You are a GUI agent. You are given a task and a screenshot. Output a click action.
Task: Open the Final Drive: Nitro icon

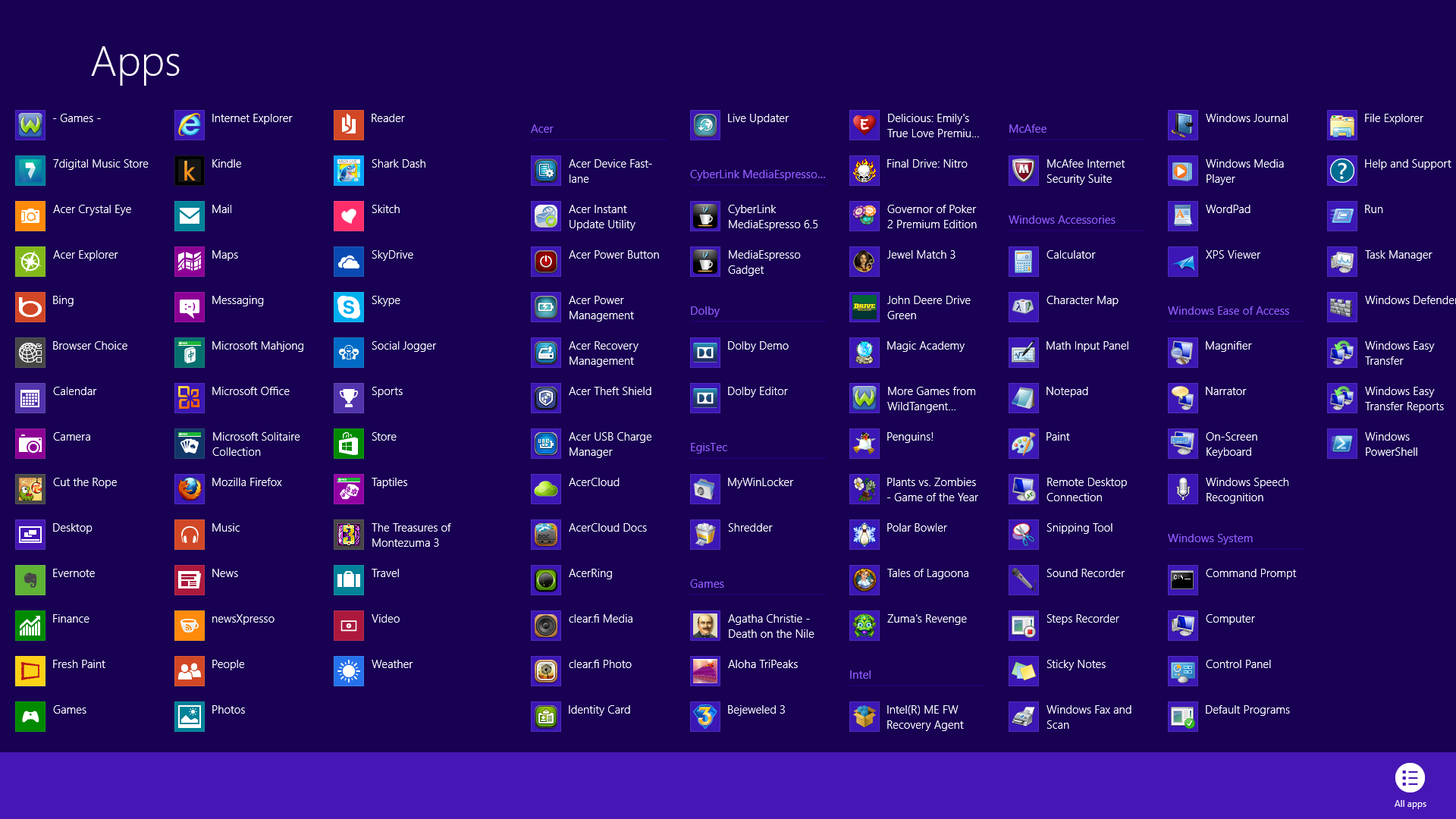(864, 171)
